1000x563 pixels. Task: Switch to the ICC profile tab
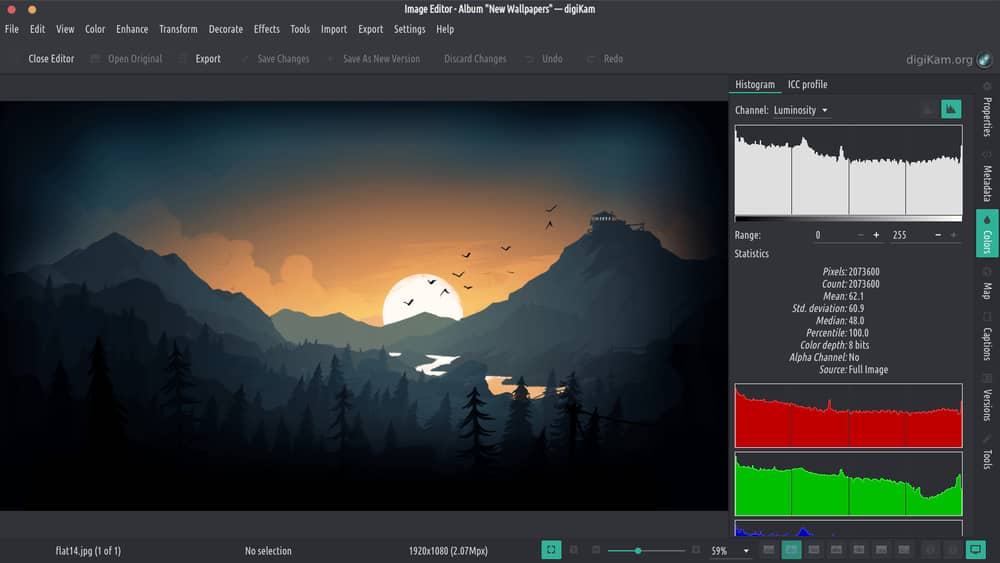807,84
